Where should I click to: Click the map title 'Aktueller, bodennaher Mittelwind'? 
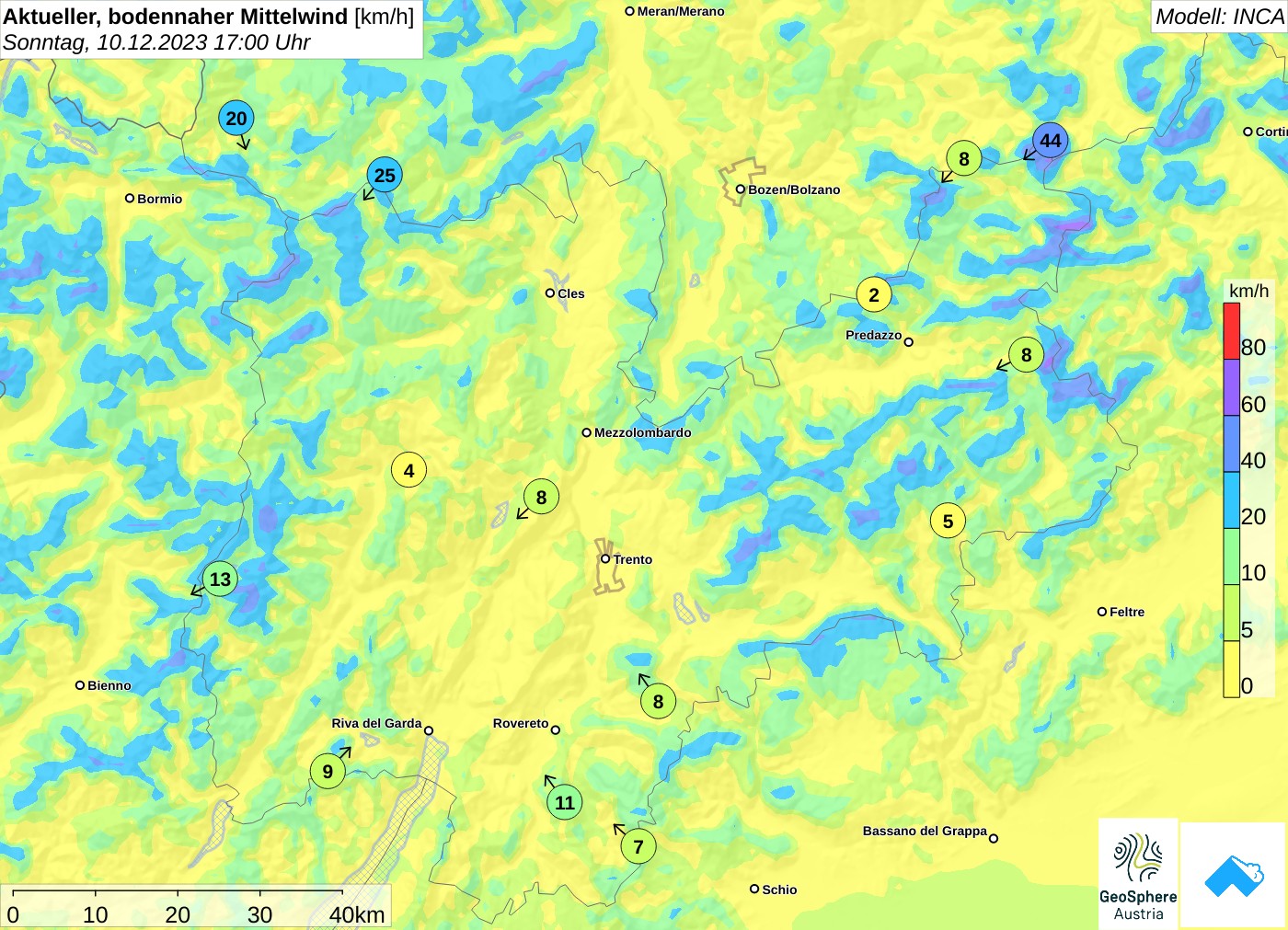pyautogui.click(x=176, y=16)
